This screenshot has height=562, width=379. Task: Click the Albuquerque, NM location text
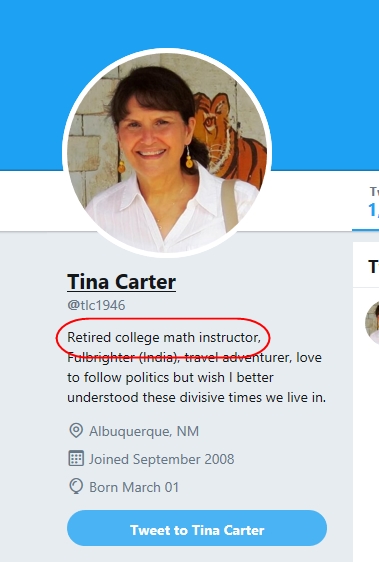point(144,431)
